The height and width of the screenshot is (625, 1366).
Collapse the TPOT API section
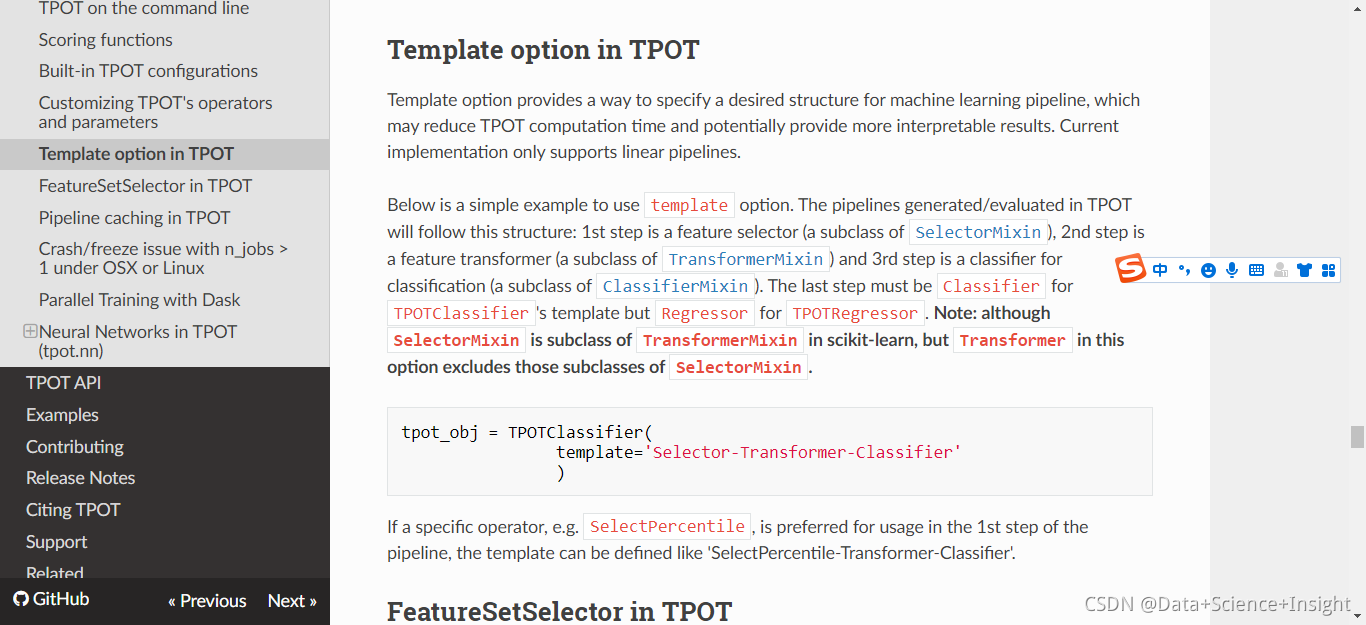pos(63,382)
